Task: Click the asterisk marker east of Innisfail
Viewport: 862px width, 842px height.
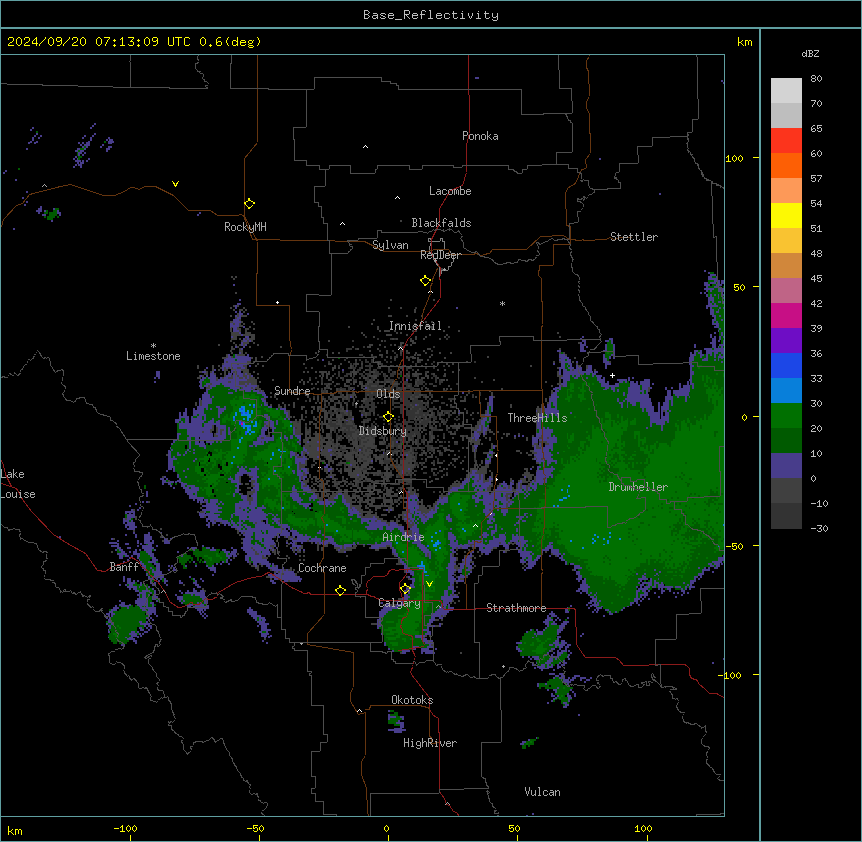Action: pos(502,303)
